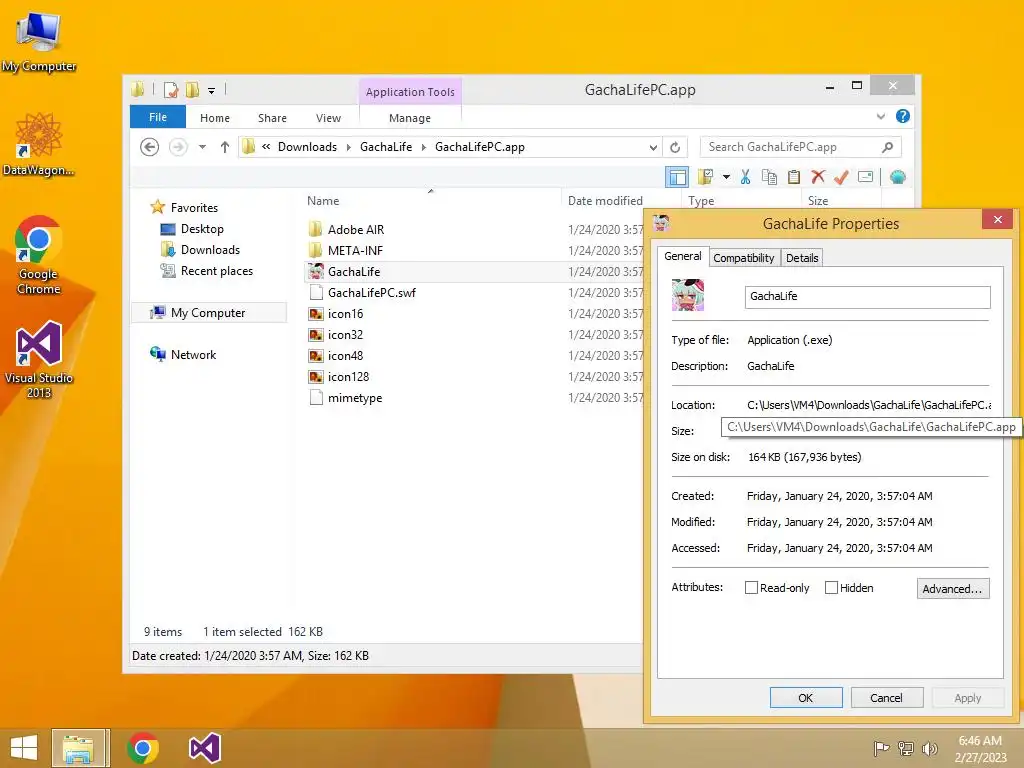Open the Manage ribbon tab

[410, 118]
